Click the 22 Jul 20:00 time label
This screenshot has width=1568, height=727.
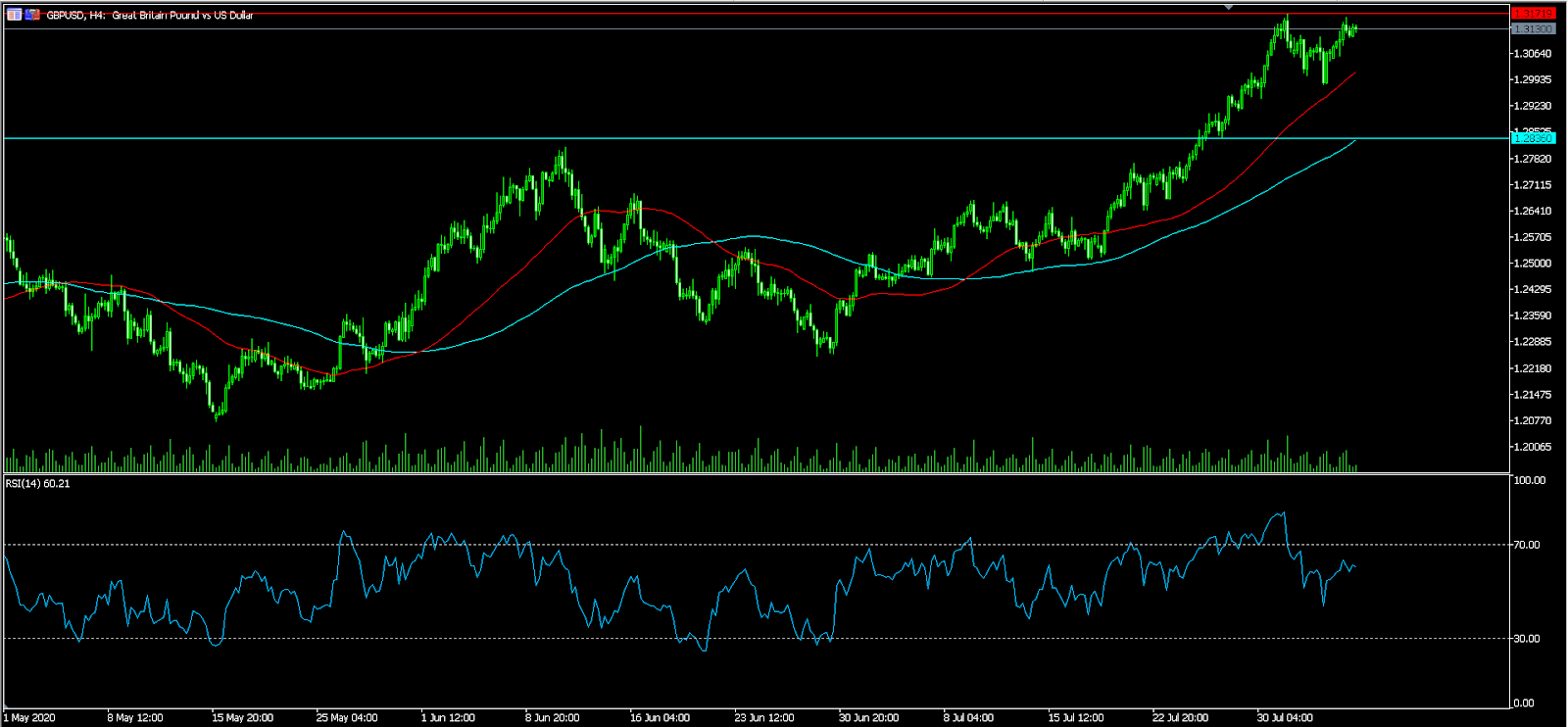tap(1181, 718)
